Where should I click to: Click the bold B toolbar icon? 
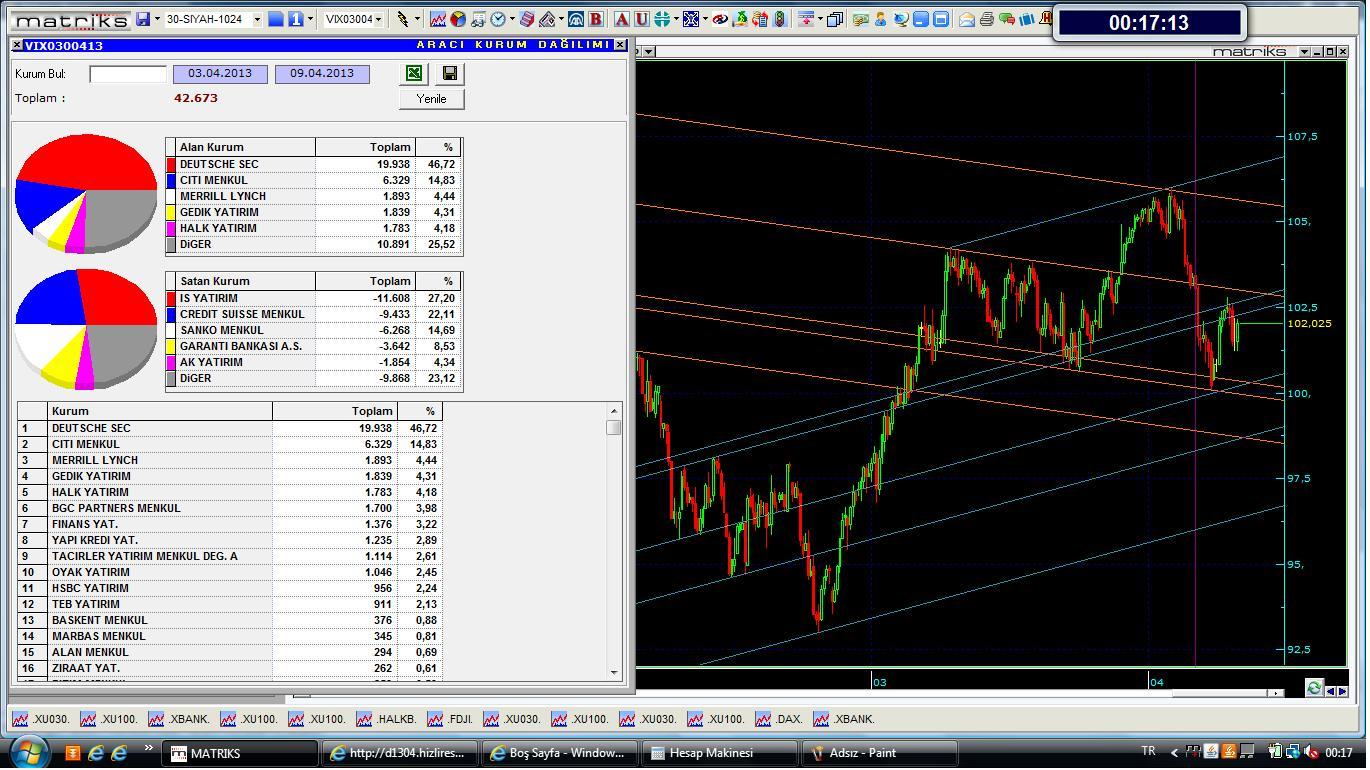click(x=596, y=19)
